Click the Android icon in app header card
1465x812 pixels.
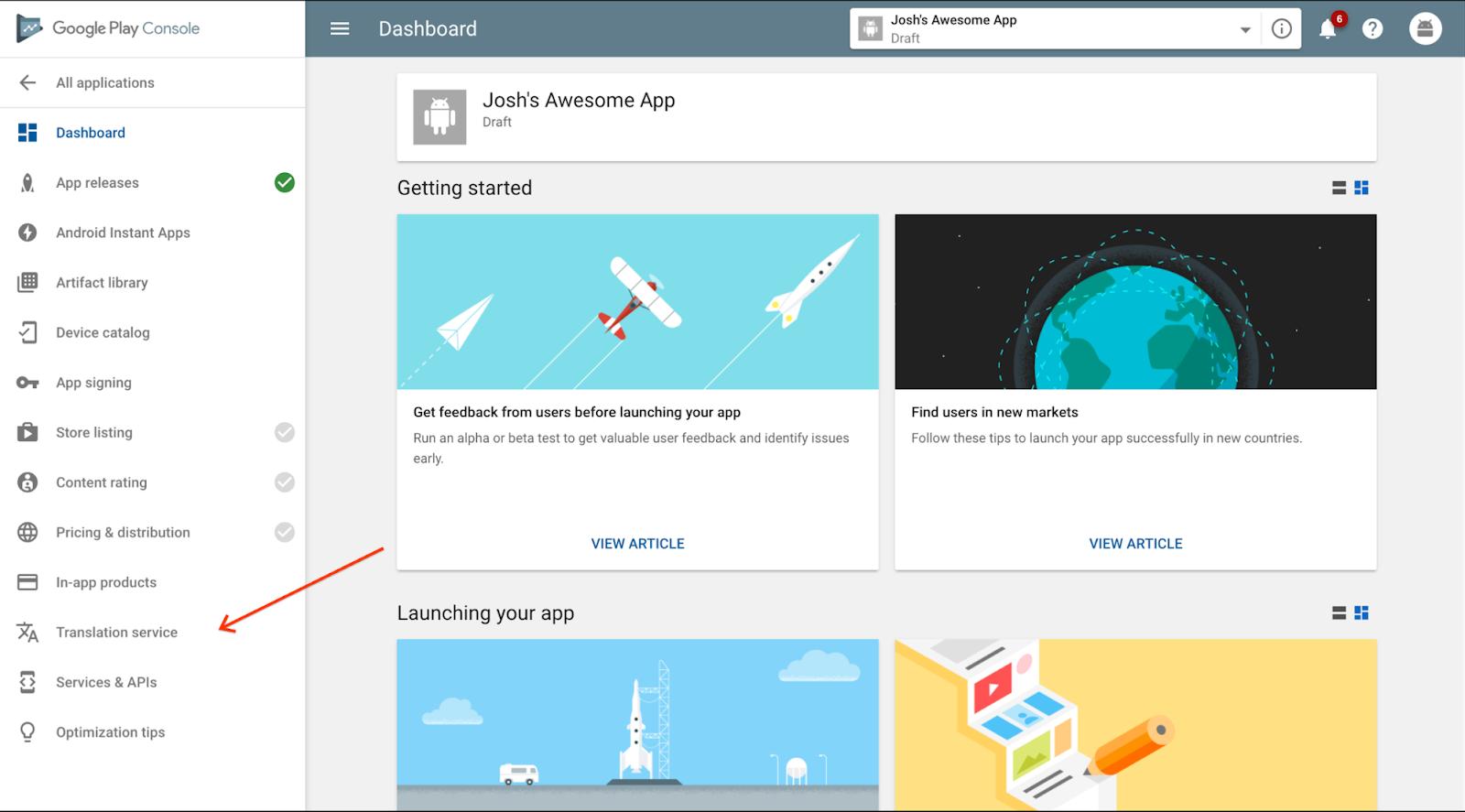(x=439, y=116)
